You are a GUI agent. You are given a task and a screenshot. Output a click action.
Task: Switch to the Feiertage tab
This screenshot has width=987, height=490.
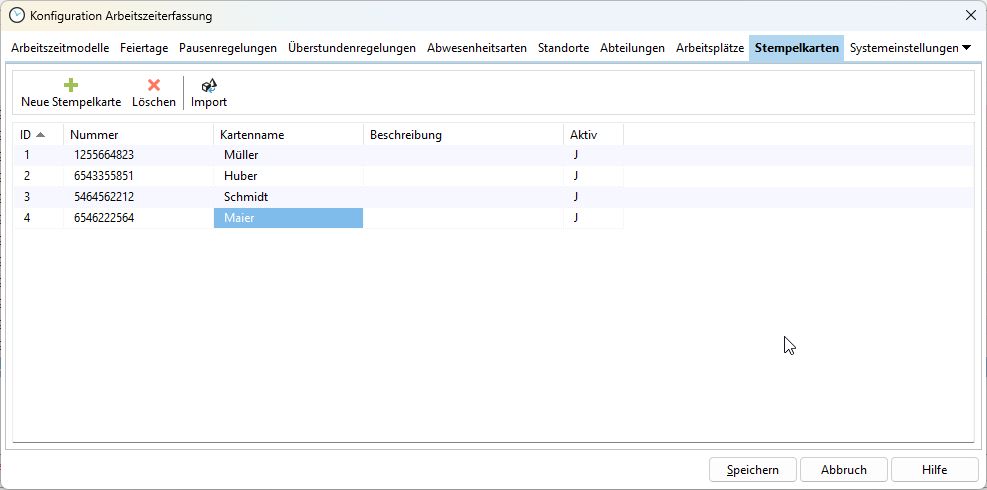(144, 48)
